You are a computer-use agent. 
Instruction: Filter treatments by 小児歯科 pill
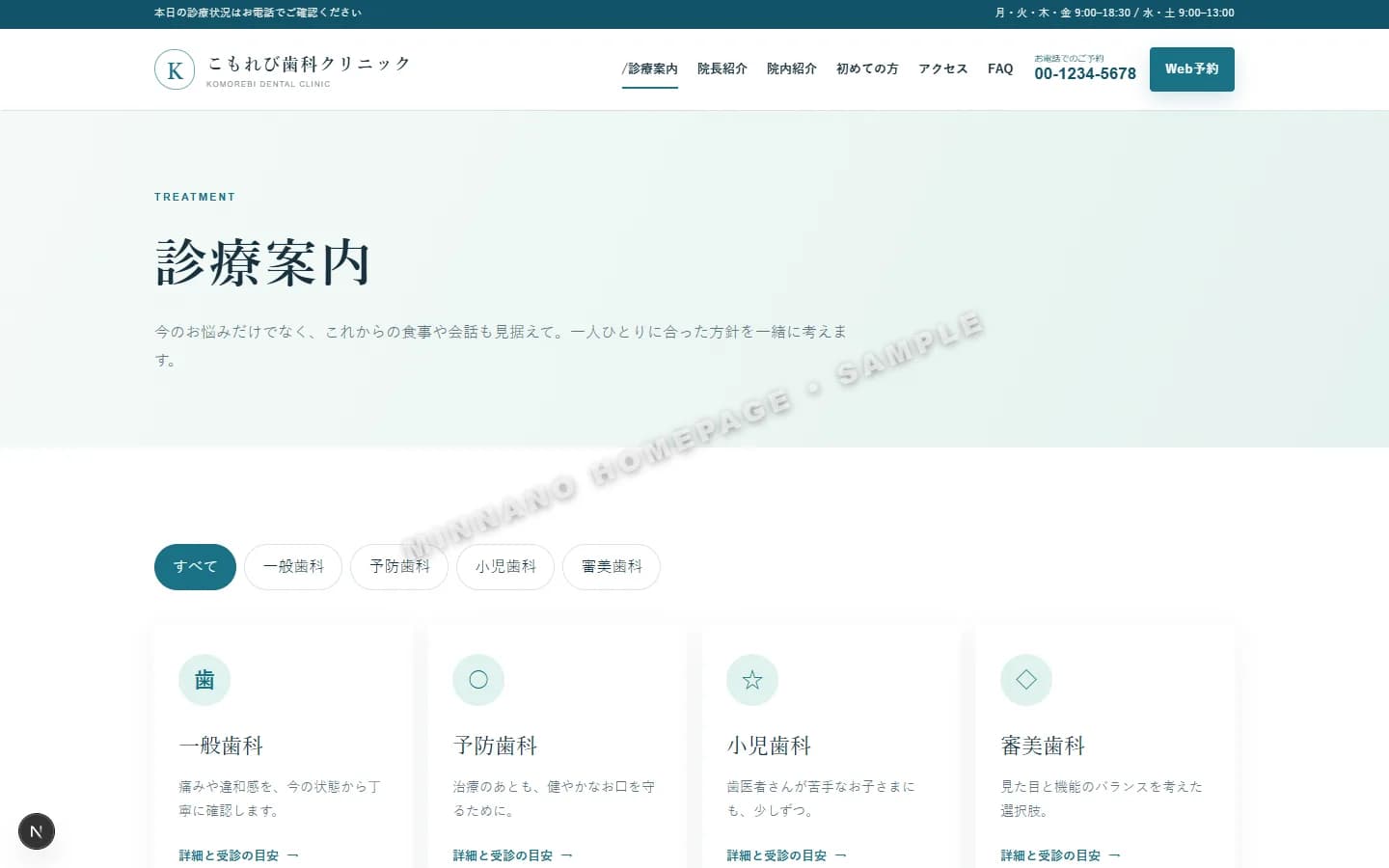click(505, 567)
